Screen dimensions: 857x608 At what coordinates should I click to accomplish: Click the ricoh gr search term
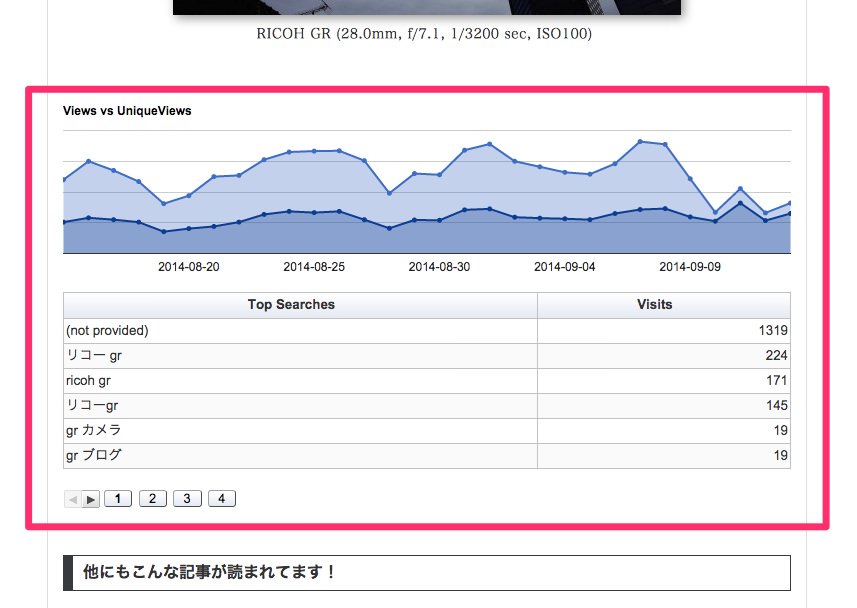88,381
